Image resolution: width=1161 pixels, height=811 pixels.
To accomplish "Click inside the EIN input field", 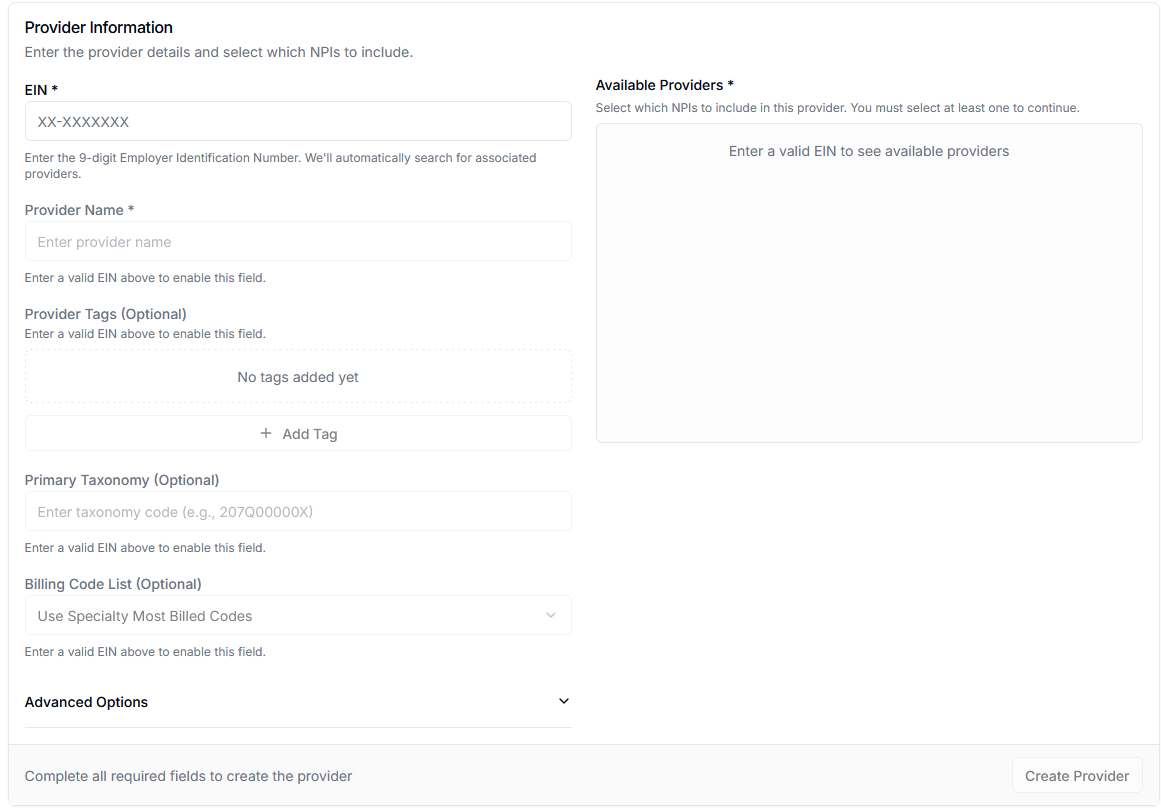I will 298,121.
